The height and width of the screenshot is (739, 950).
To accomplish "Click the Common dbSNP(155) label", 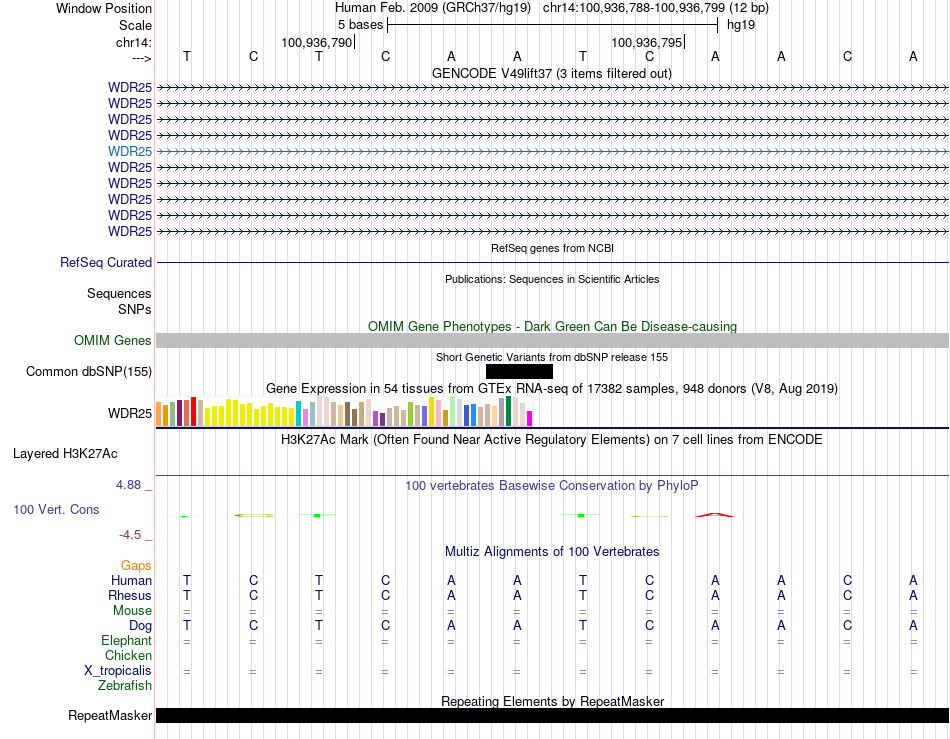I will pos(88,371).
